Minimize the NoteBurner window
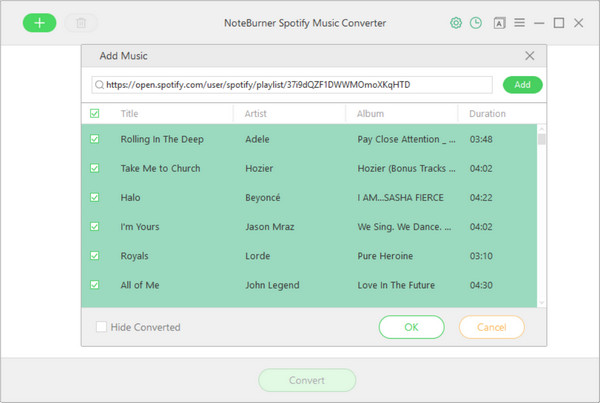Screen dimensions: 600x403 [x=539, y=23]
